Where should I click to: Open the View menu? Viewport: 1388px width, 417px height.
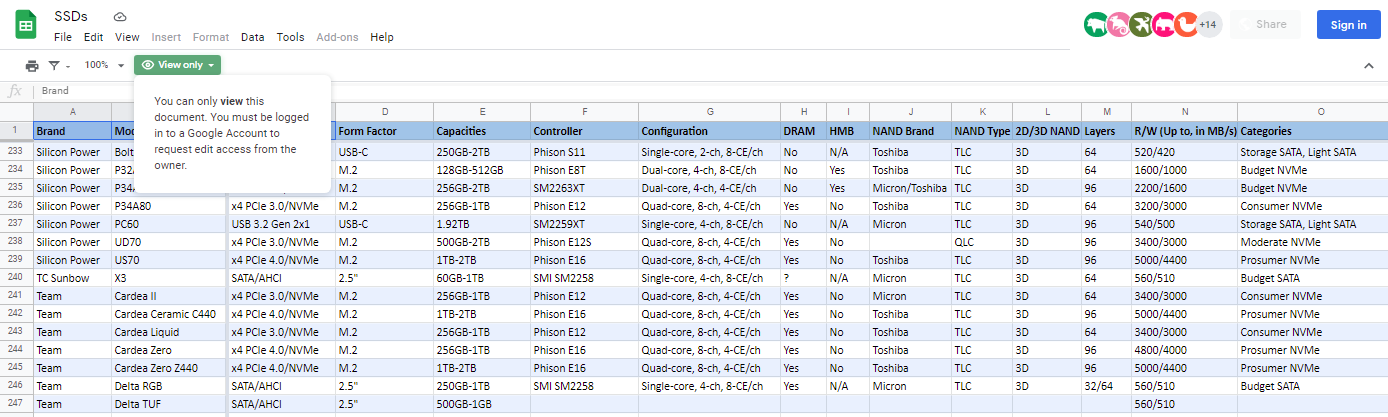(x=127, y=37)
